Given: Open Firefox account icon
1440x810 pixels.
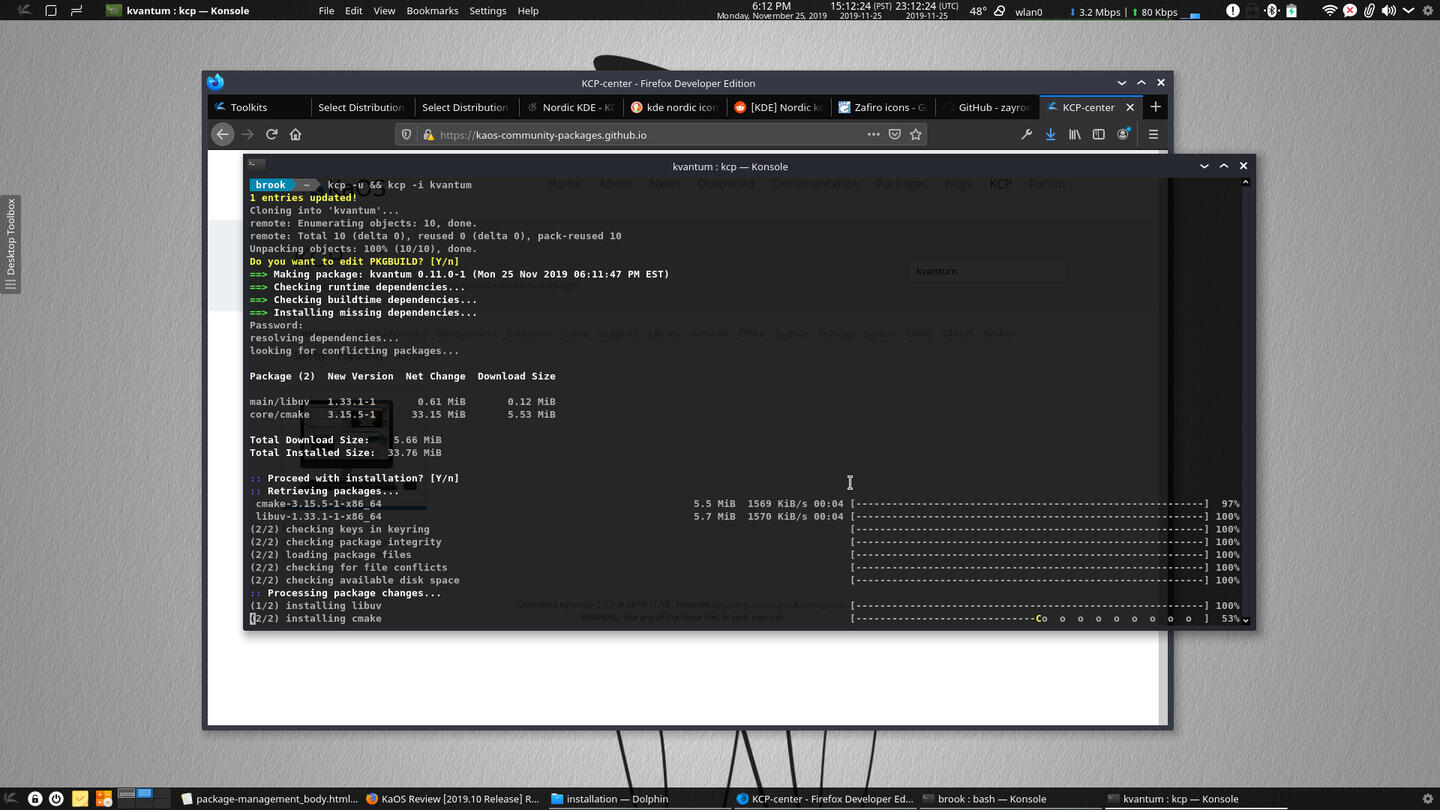Looking at the screenshot, I should [x=1123, y=134].
